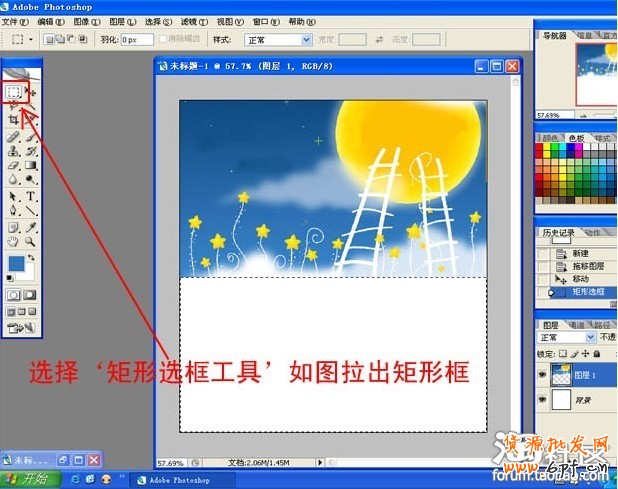Switch to the 颜色 color tab
The image size is (618, 489).
tap(549, 138)
